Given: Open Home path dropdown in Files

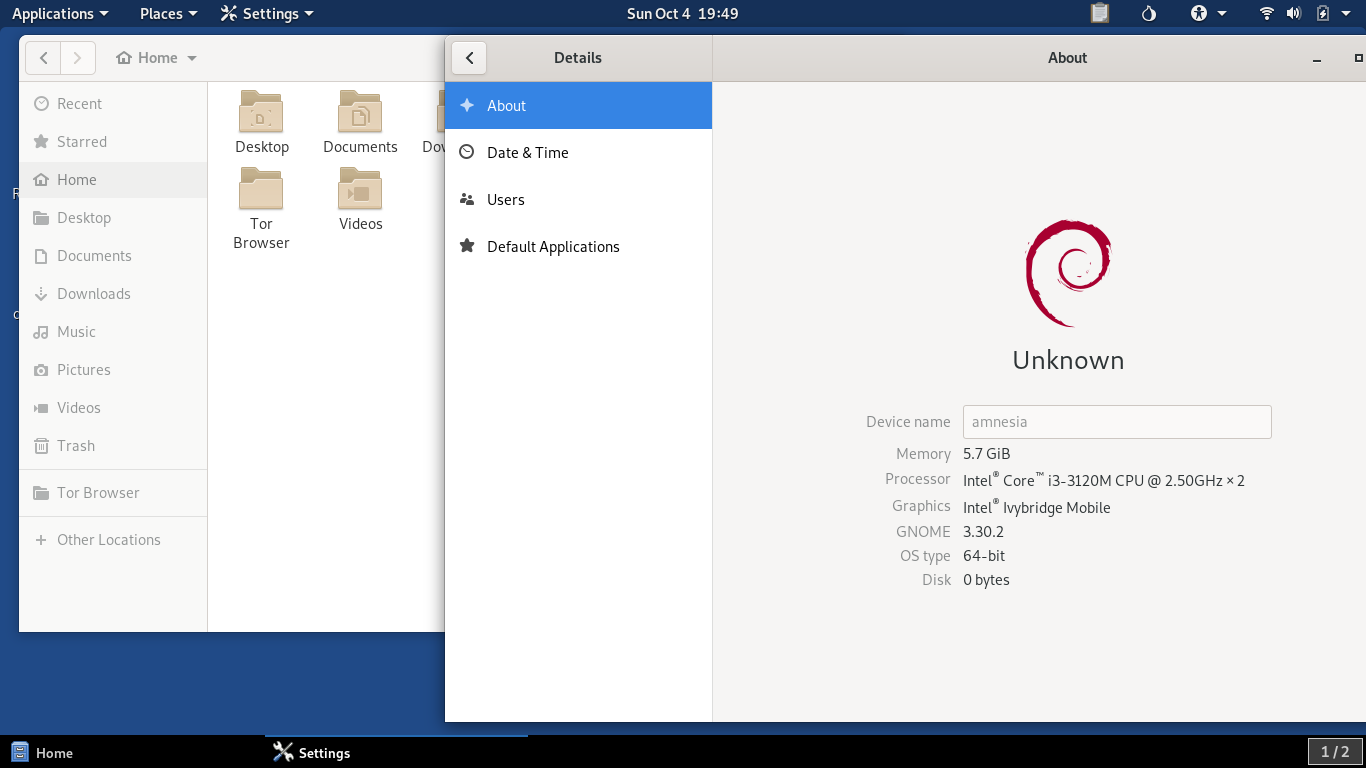Looking at the screenshot, I should pyautogui.click(x=157, y=58).
